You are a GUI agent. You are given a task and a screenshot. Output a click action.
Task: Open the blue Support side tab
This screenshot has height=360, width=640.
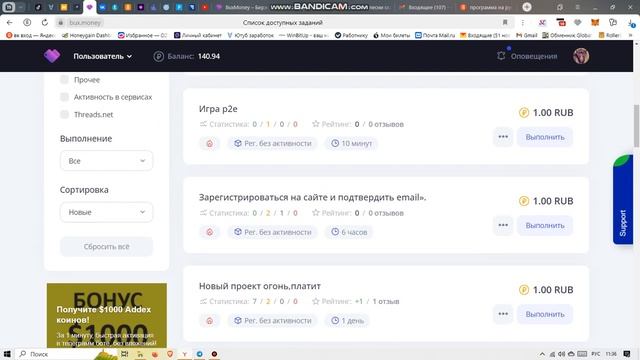click(x=623, y=200)
